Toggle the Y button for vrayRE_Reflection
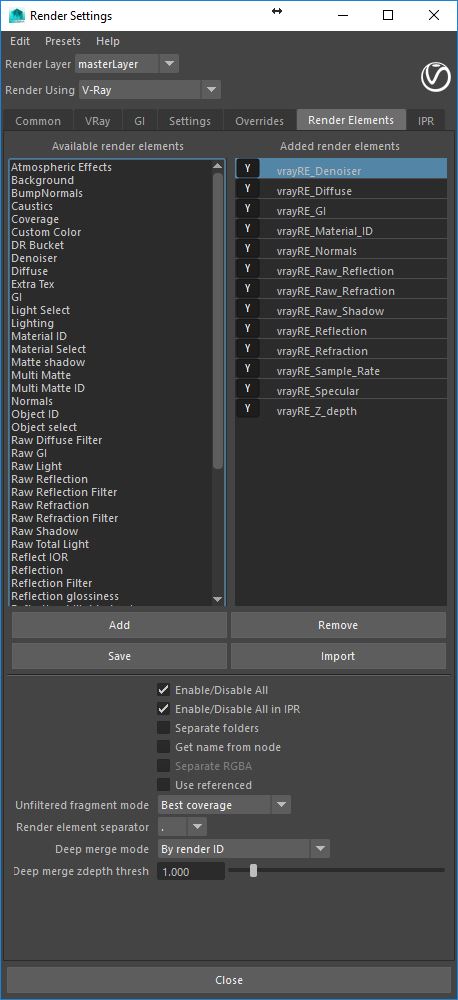 point(247,329)
